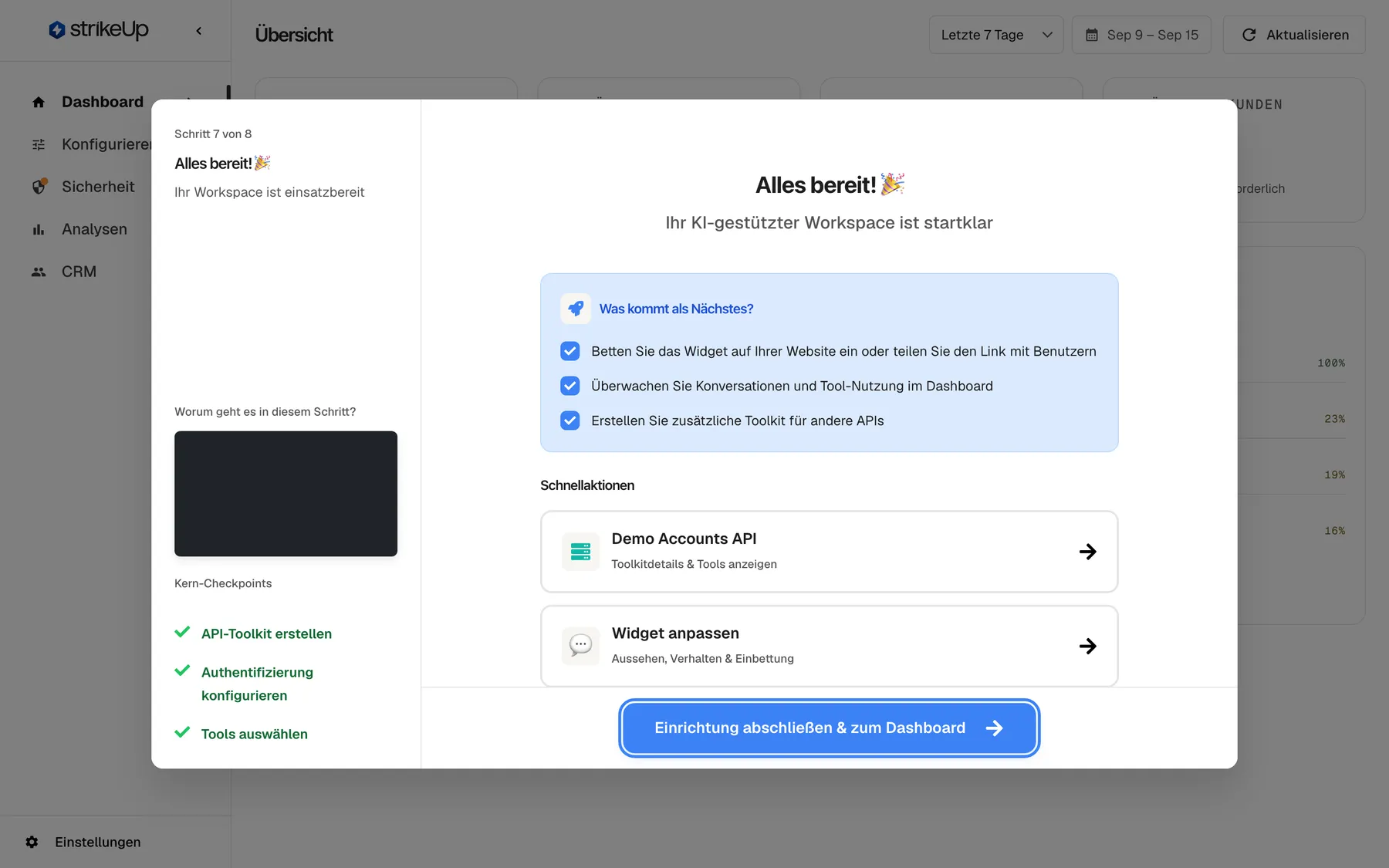Open the Analysen menu item
Screen dimensions: 1389x868
click(94, 229)
